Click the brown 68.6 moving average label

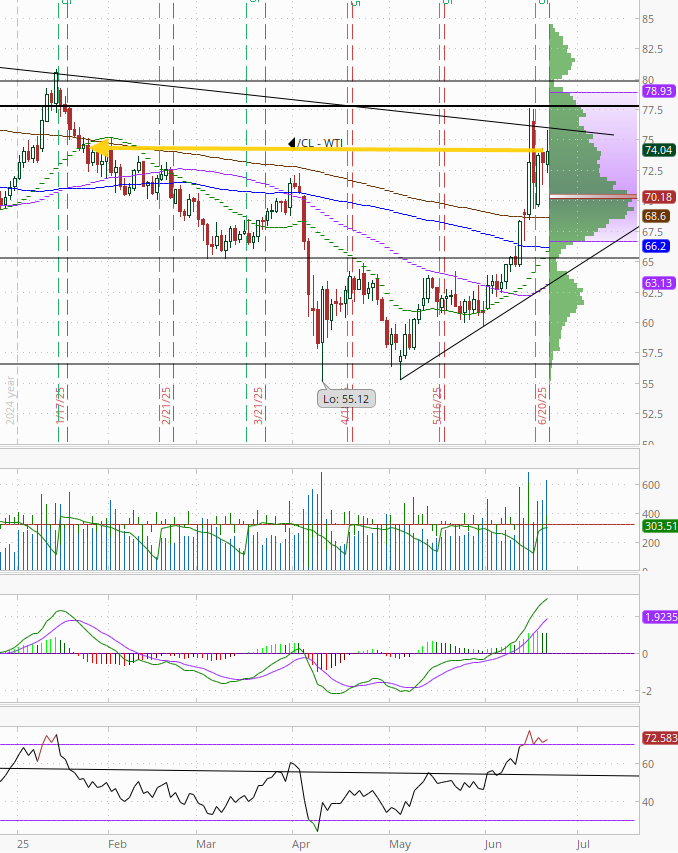tap(655, 216)
